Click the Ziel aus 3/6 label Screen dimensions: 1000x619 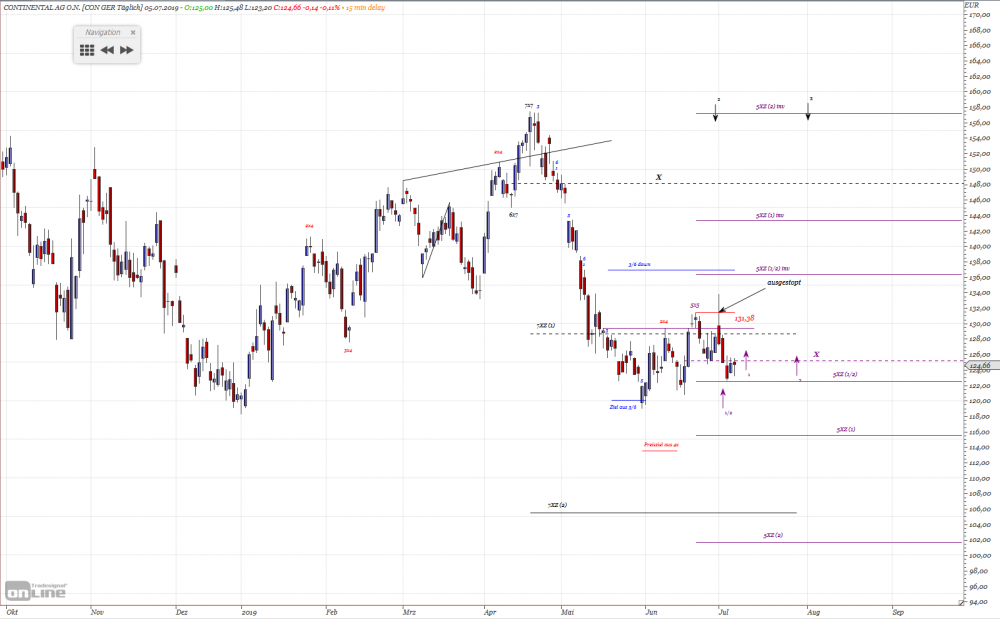(x=622, y=407)
